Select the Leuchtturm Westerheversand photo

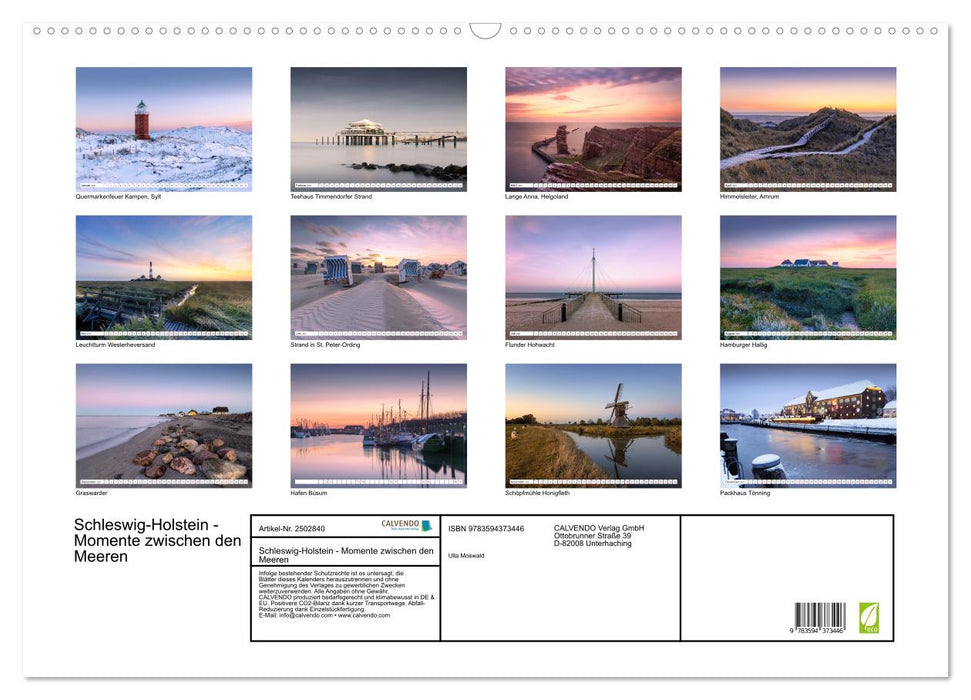tap(163, 277)
